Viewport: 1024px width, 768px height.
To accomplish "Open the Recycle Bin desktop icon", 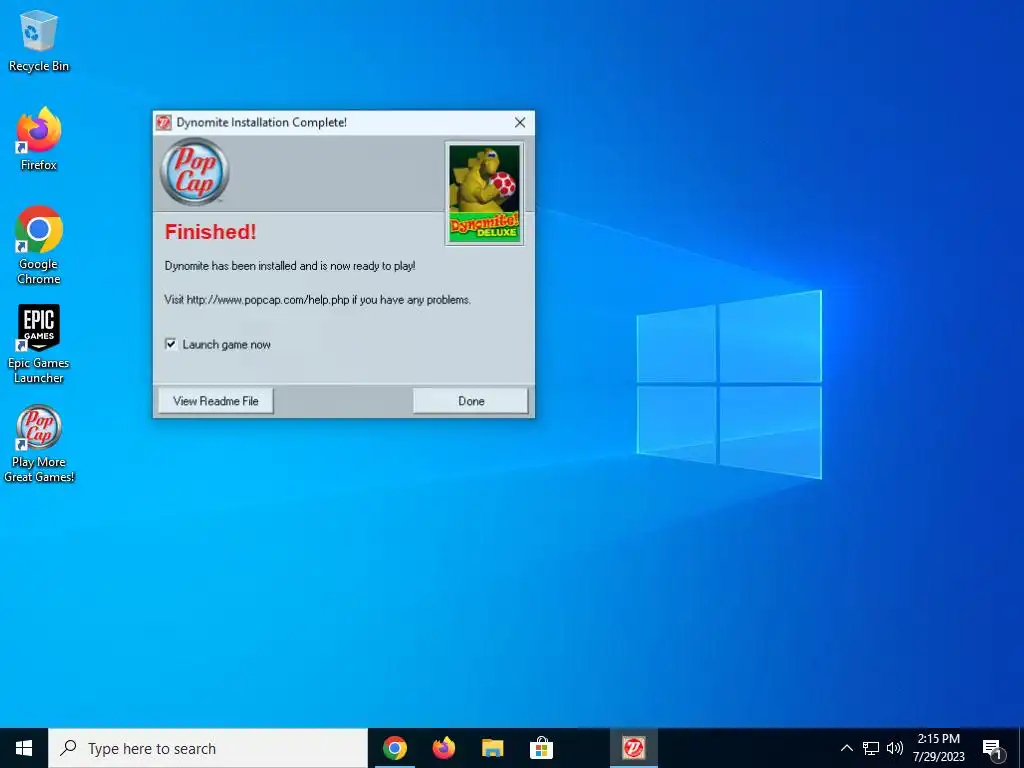I will (x=39, y=40).
